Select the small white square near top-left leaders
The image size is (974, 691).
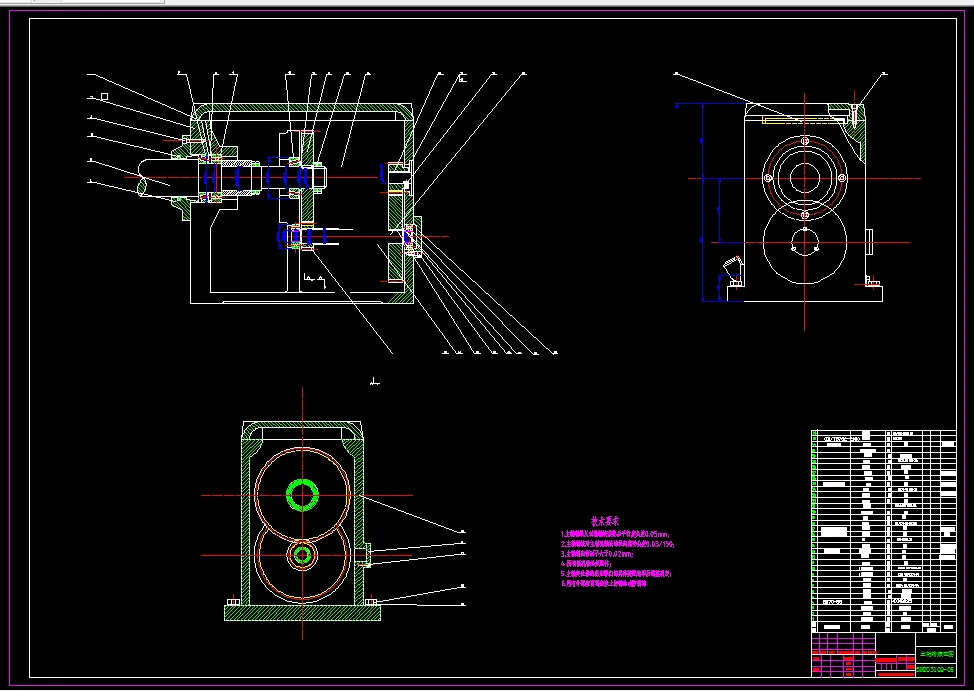(104, 96)
